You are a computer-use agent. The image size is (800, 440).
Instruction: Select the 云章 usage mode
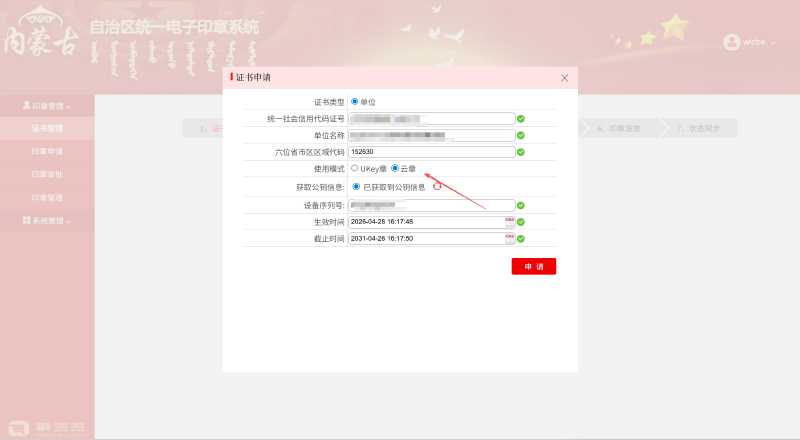395,169
